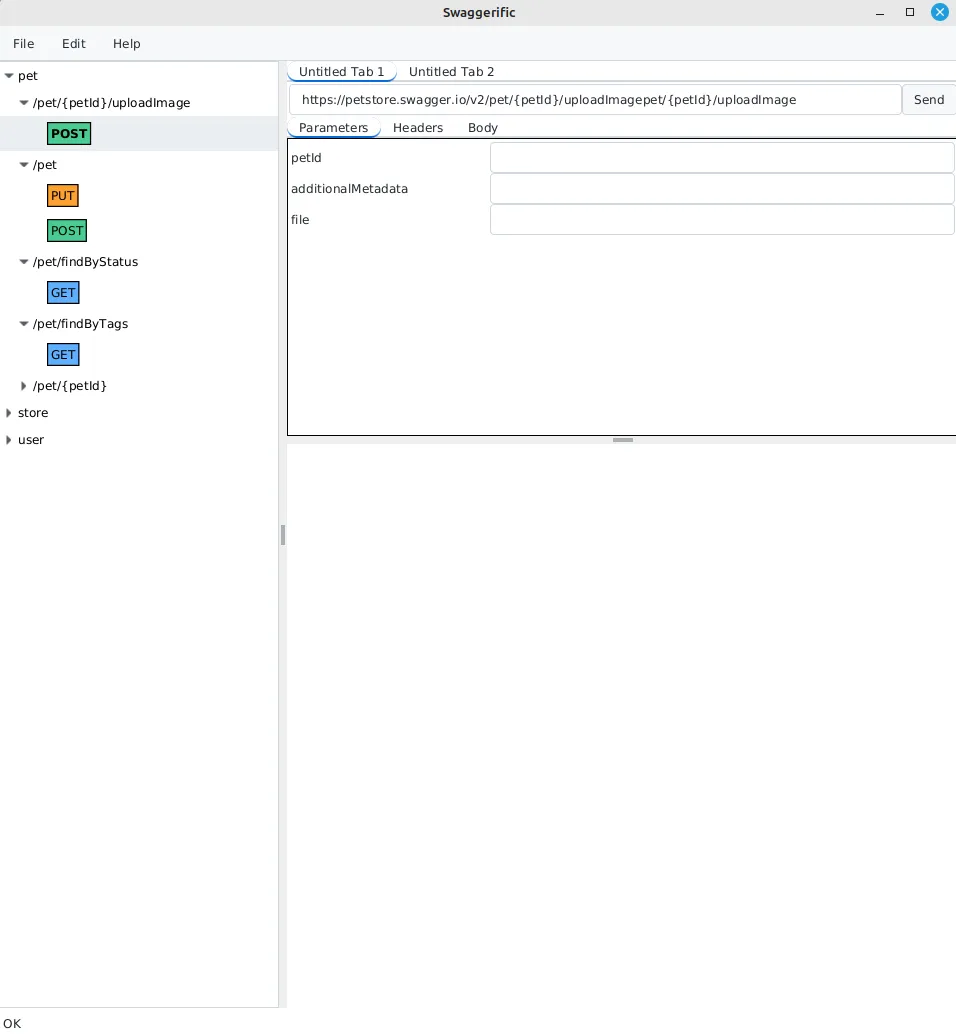Select the POST method under /pet
This screenshot has height=1034, width=956.
pos(66,230)
